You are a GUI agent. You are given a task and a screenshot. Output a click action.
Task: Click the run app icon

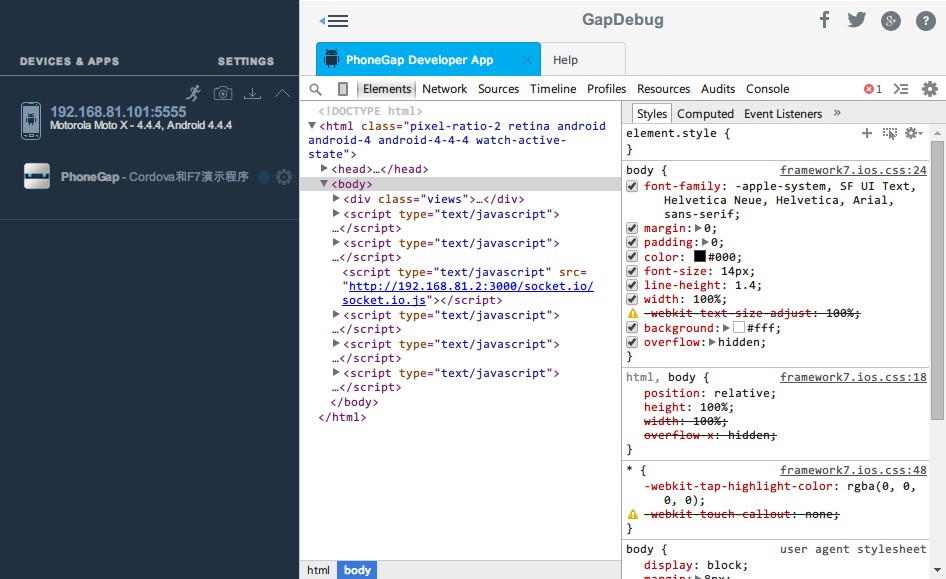[194, 91]
